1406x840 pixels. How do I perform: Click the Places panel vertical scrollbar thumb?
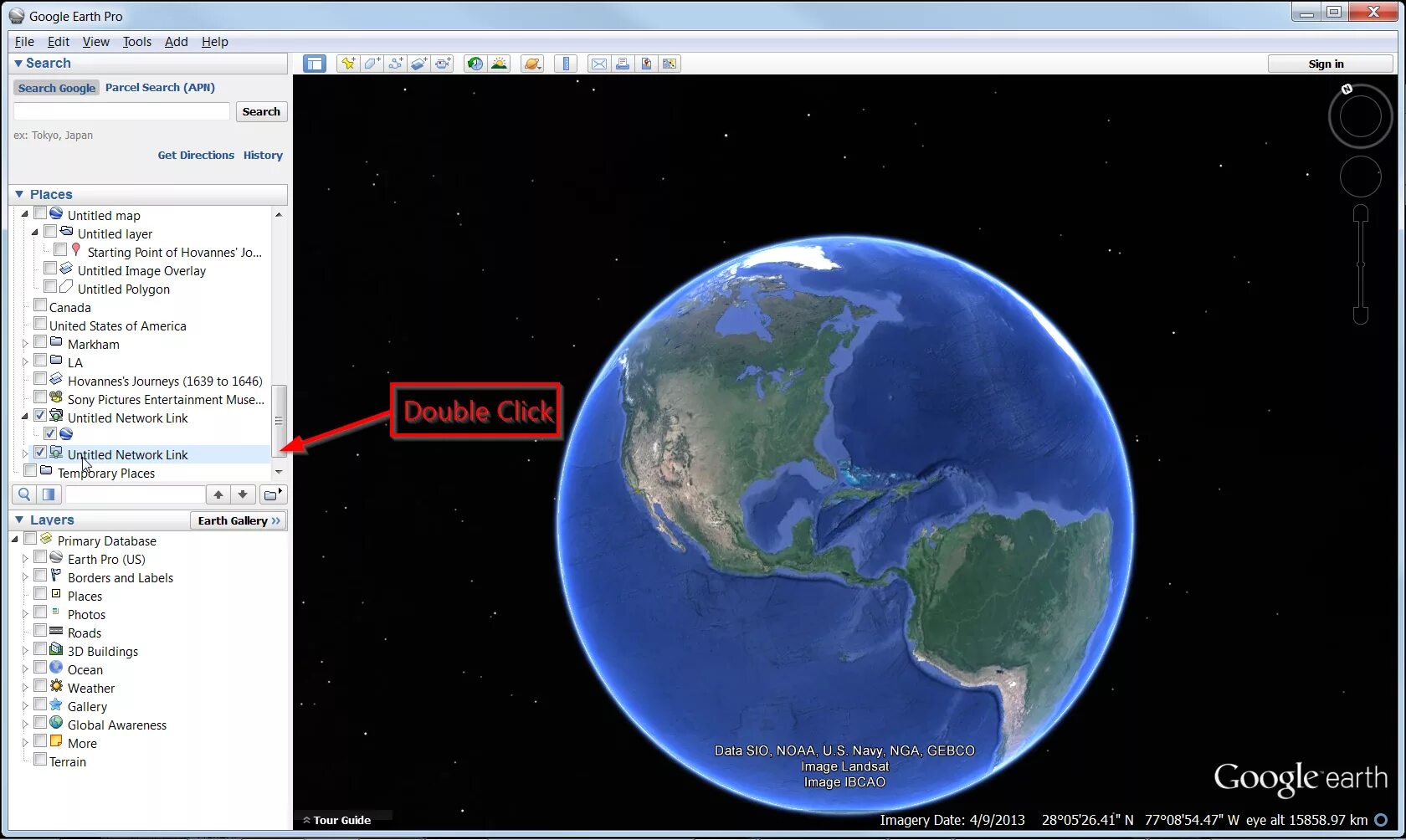click(279, 420)
